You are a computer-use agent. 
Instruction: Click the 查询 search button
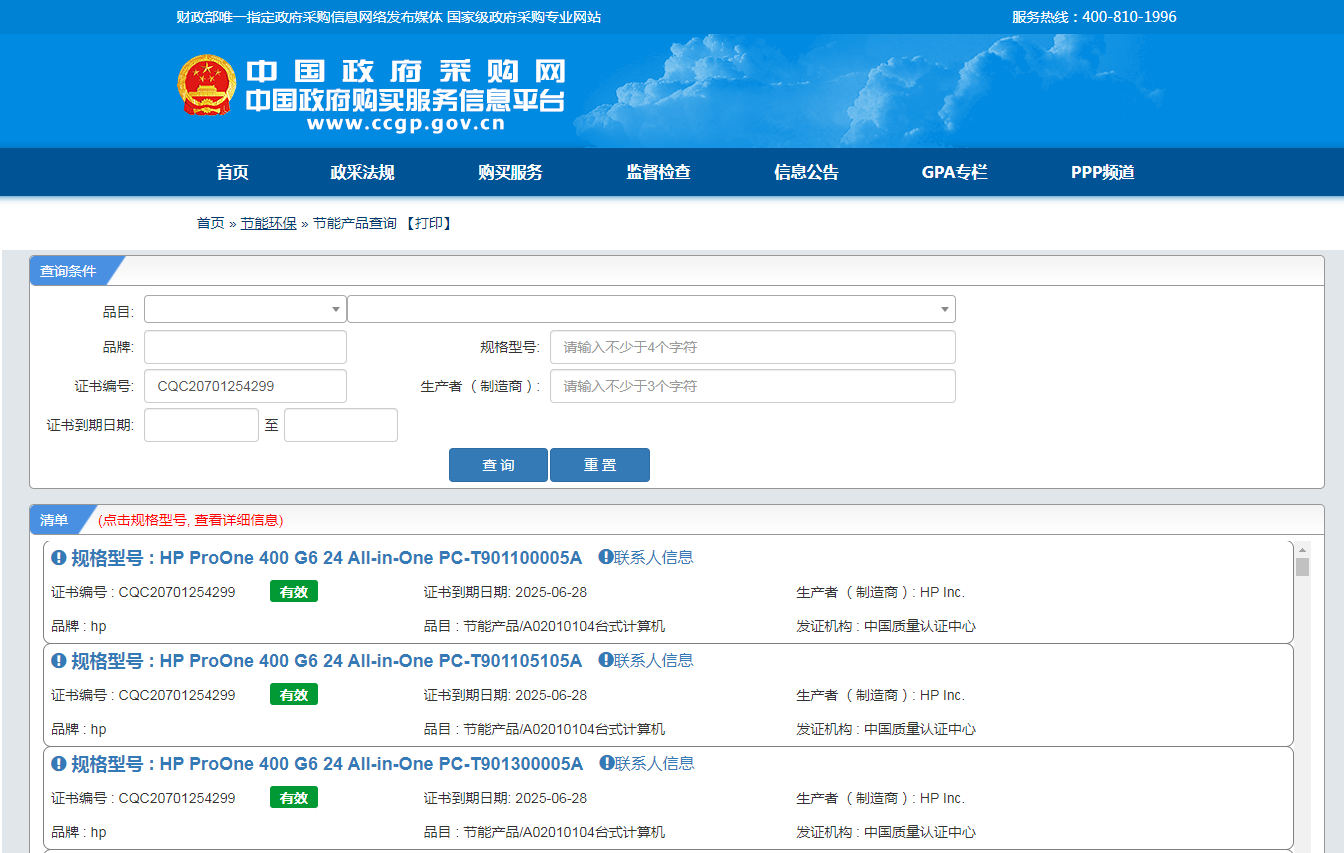(x=498, y=465)
